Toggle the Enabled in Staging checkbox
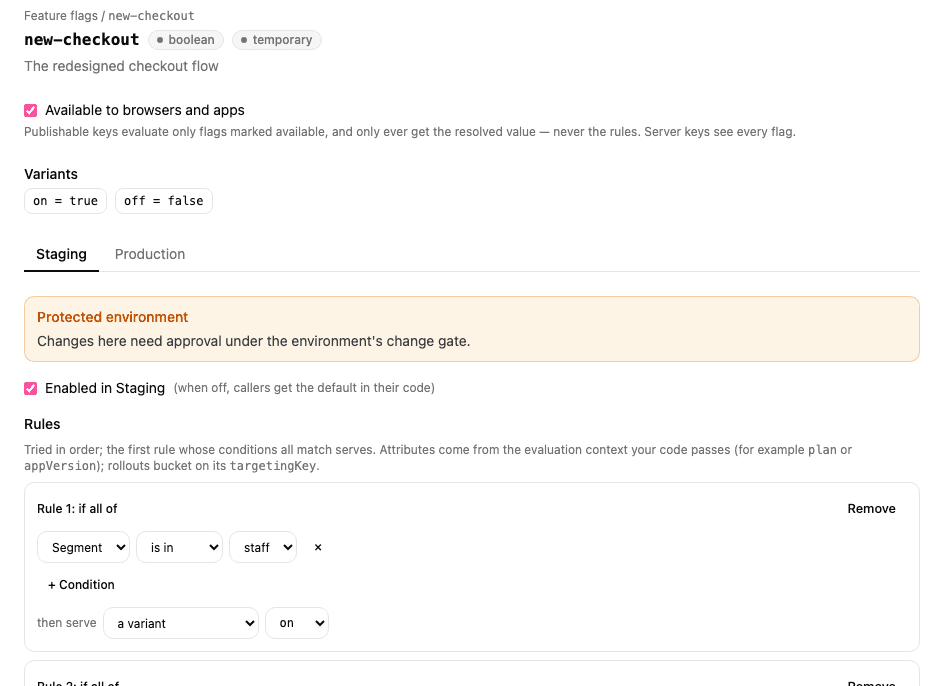944x686 pixels. point(31,388)
